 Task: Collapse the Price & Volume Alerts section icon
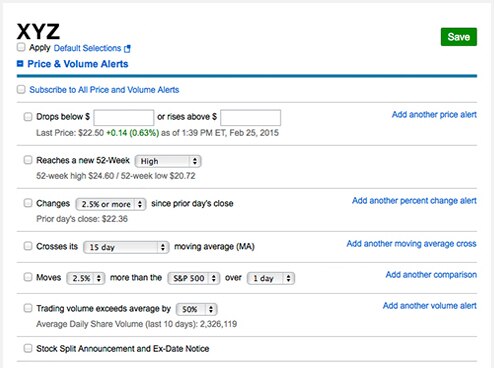pyautogui.click(x=20, y=63)
